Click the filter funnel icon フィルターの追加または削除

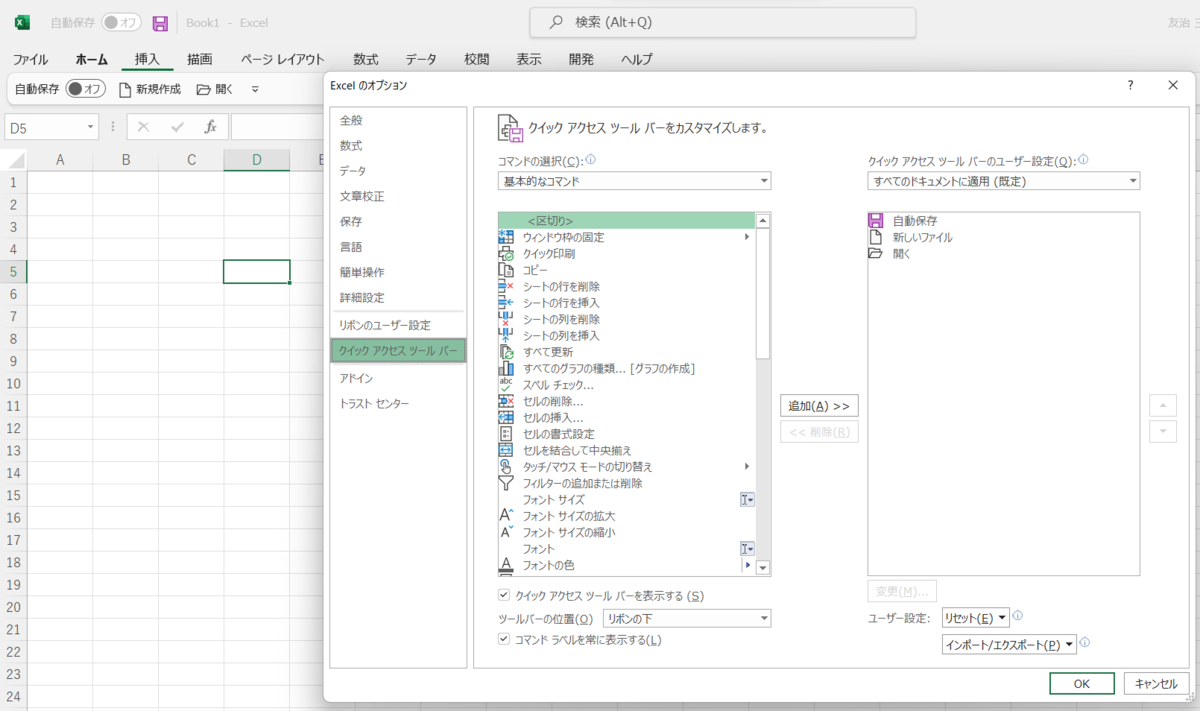(x=506, y=483)
